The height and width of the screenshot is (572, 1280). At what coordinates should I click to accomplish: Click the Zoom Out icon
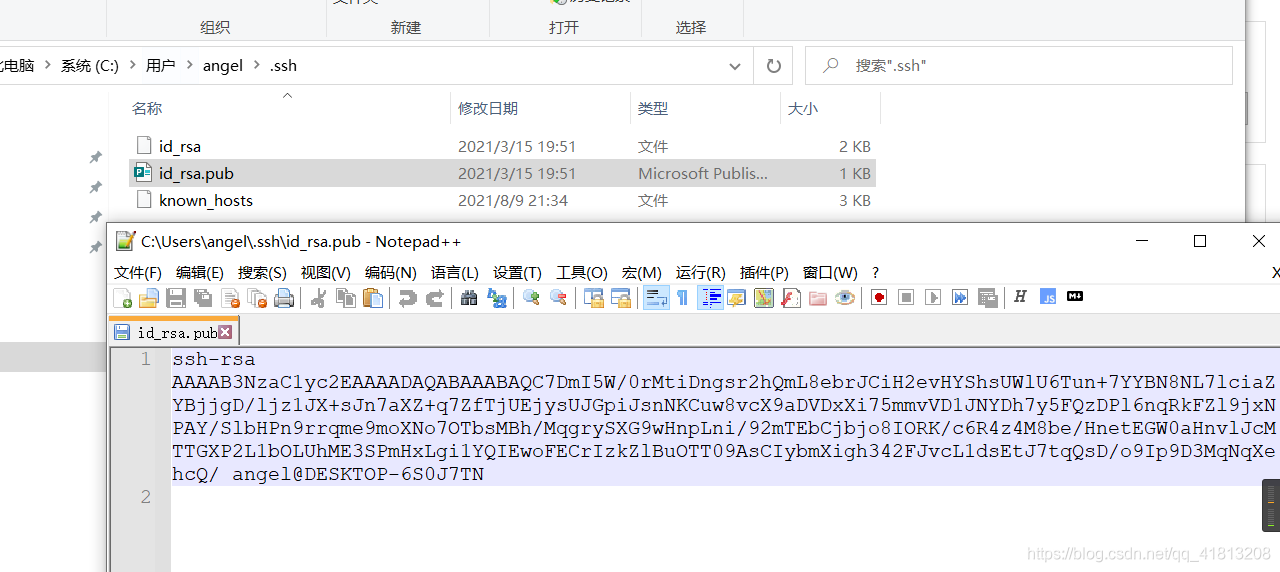pyautogui.click(x=558, y=298)
